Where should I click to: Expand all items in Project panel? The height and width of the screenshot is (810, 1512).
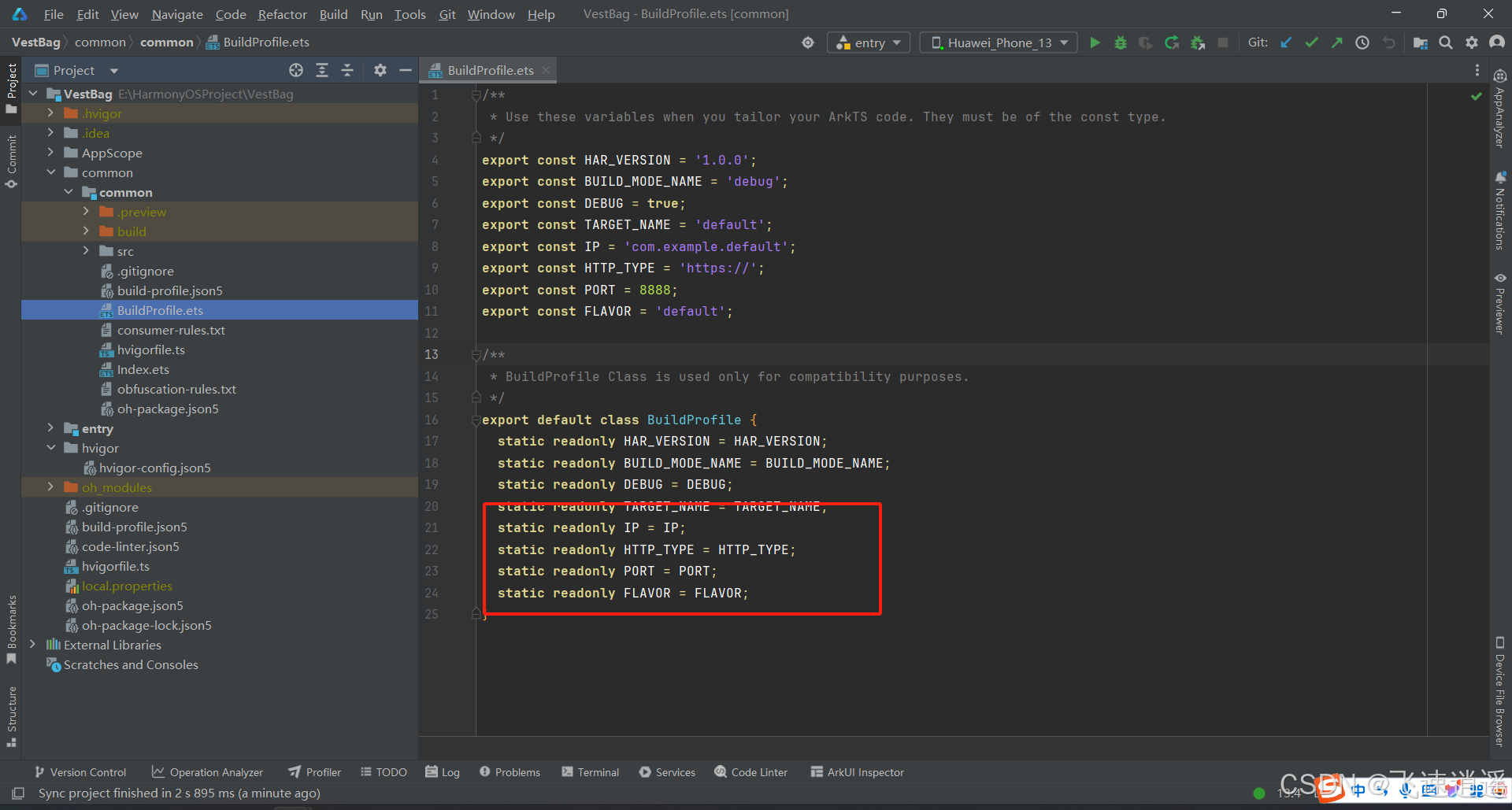pyautogui.click(x=322, y=70)
